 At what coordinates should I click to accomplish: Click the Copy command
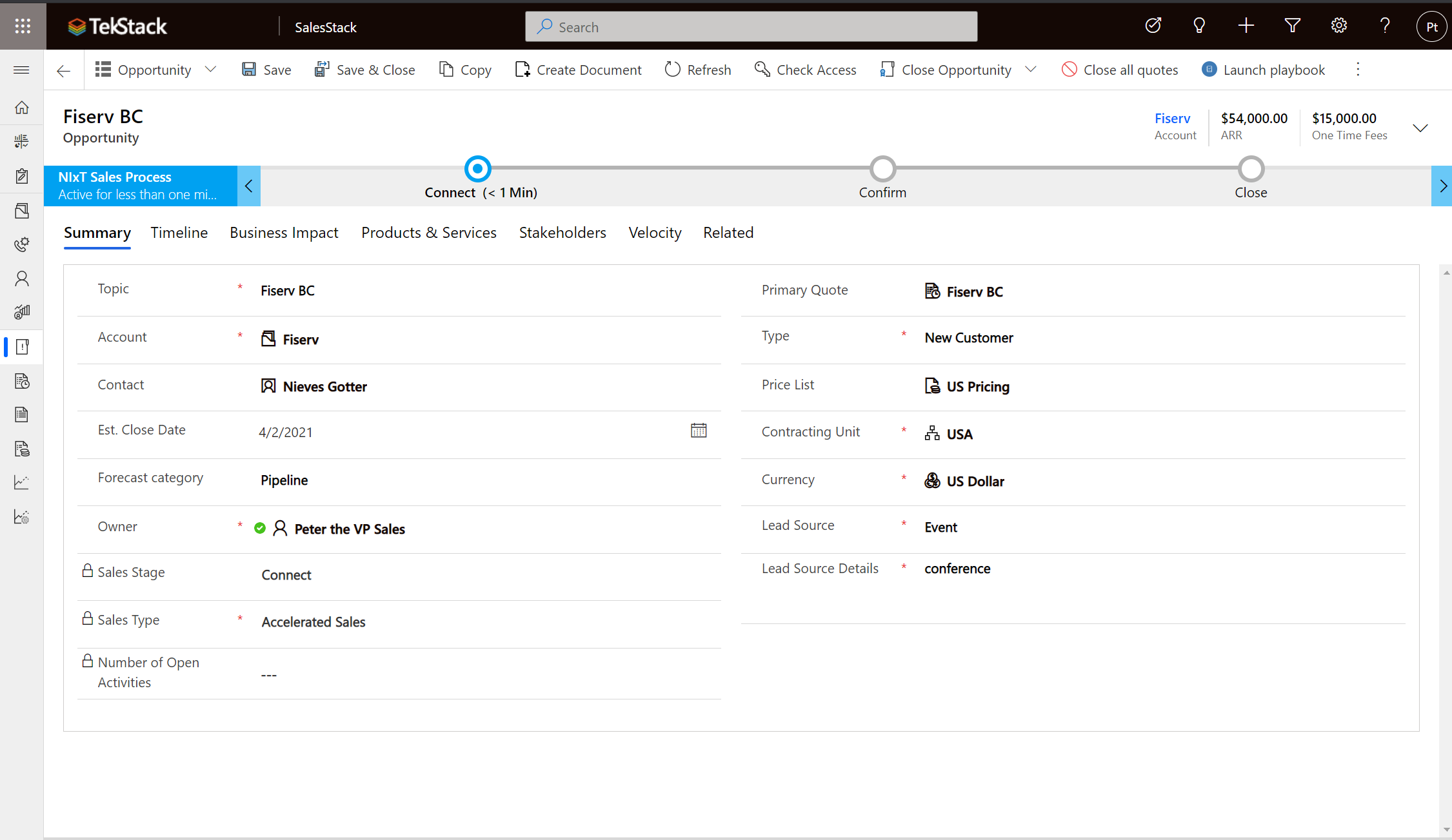point(465,70)
